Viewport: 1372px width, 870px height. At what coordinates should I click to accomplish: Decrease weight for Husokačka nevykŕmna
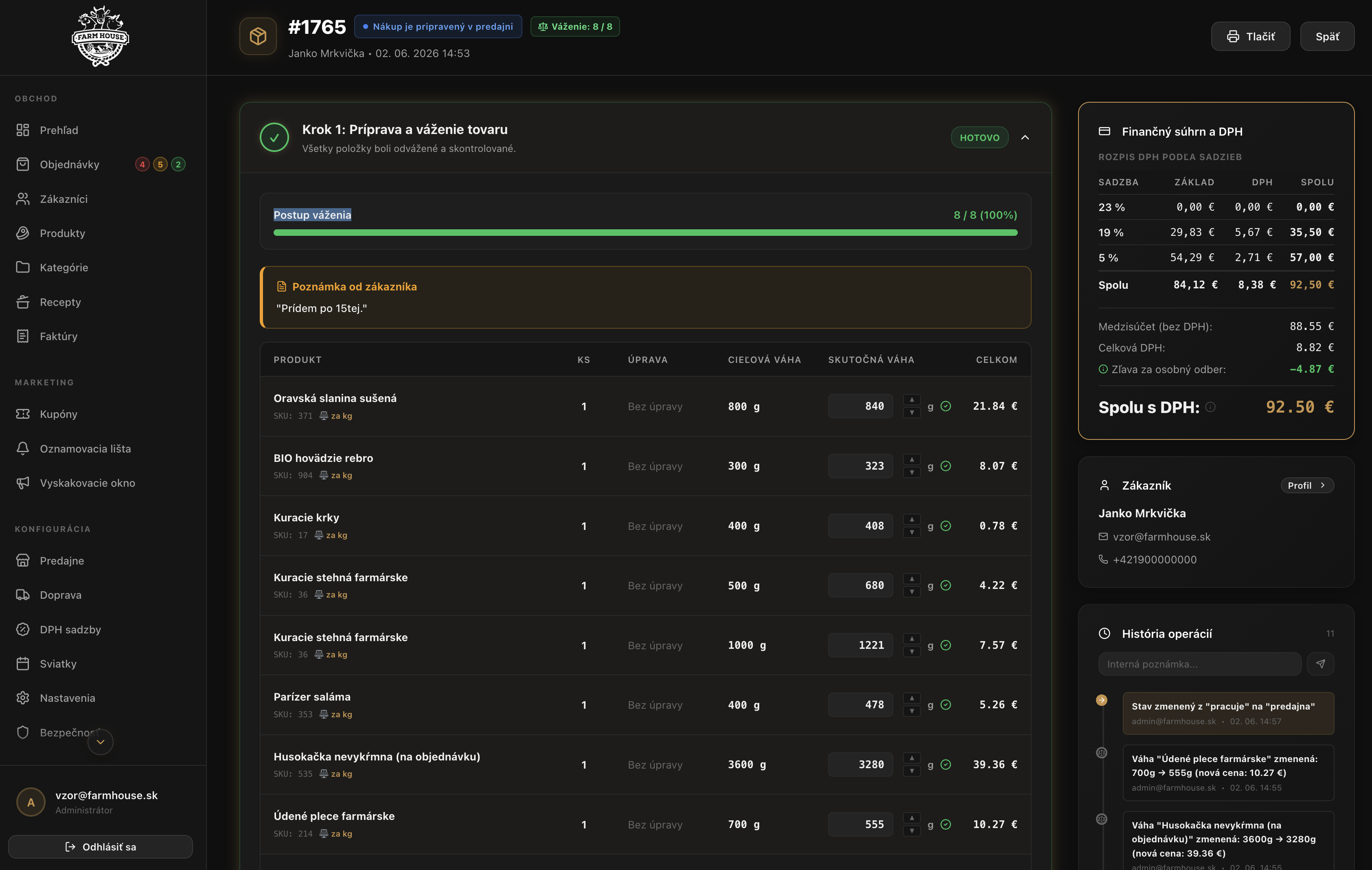click(x=912, y=771)
